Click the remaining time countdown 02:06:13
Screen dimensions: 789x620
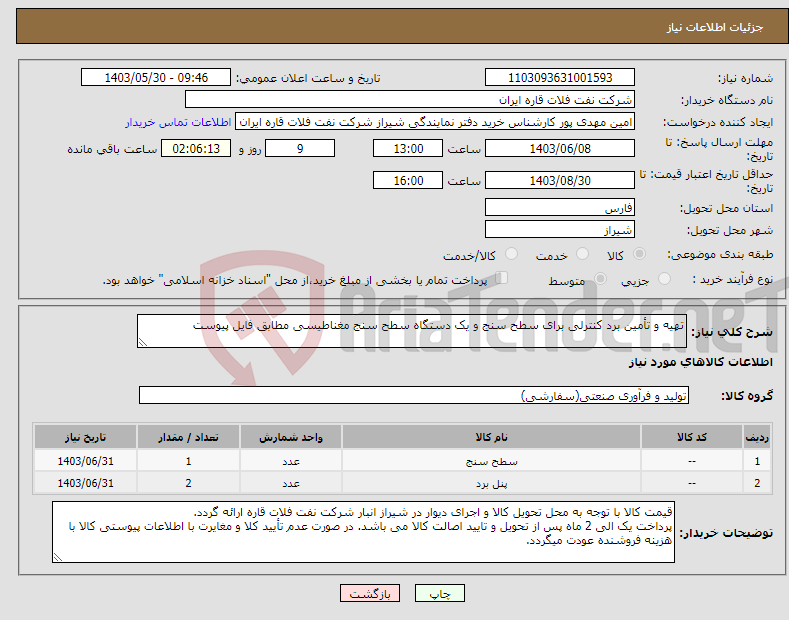196,148
